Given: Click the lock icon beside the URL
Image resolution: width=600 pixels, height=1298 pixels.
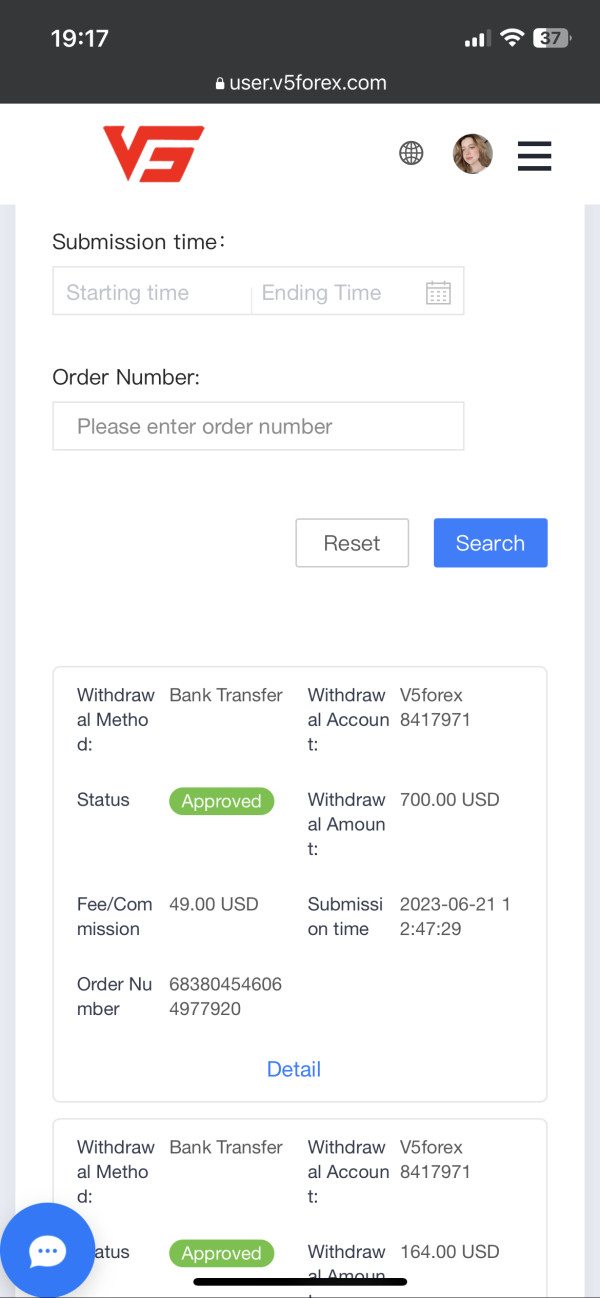Looking at the screenshot, I should pos(220,84).
